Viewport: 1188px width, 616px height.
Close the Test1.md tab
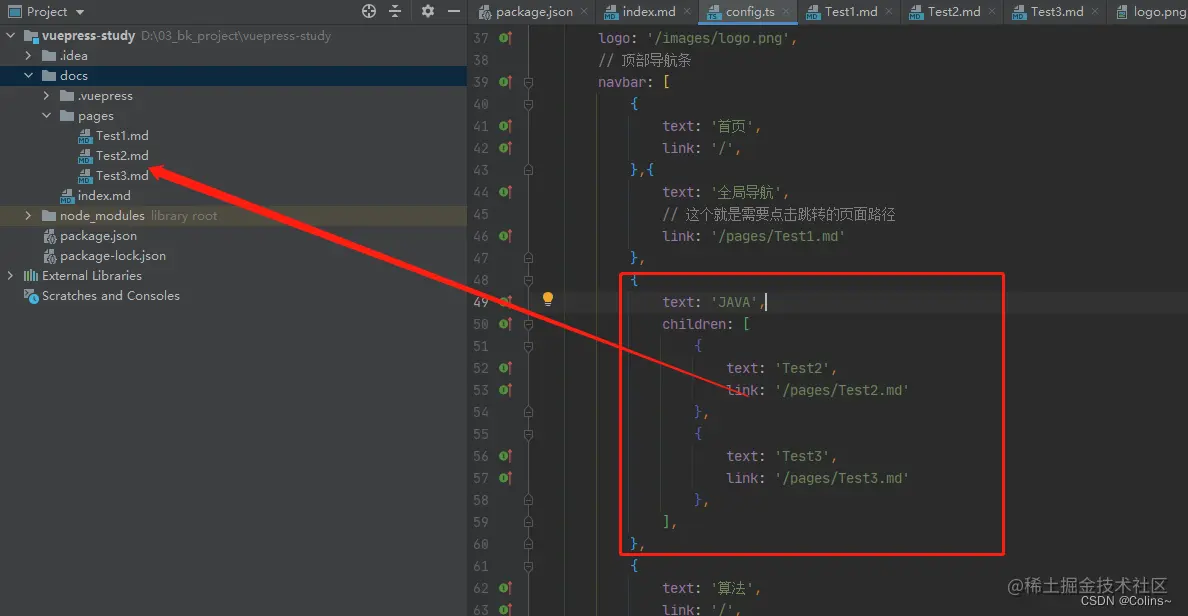pos(889,11)
